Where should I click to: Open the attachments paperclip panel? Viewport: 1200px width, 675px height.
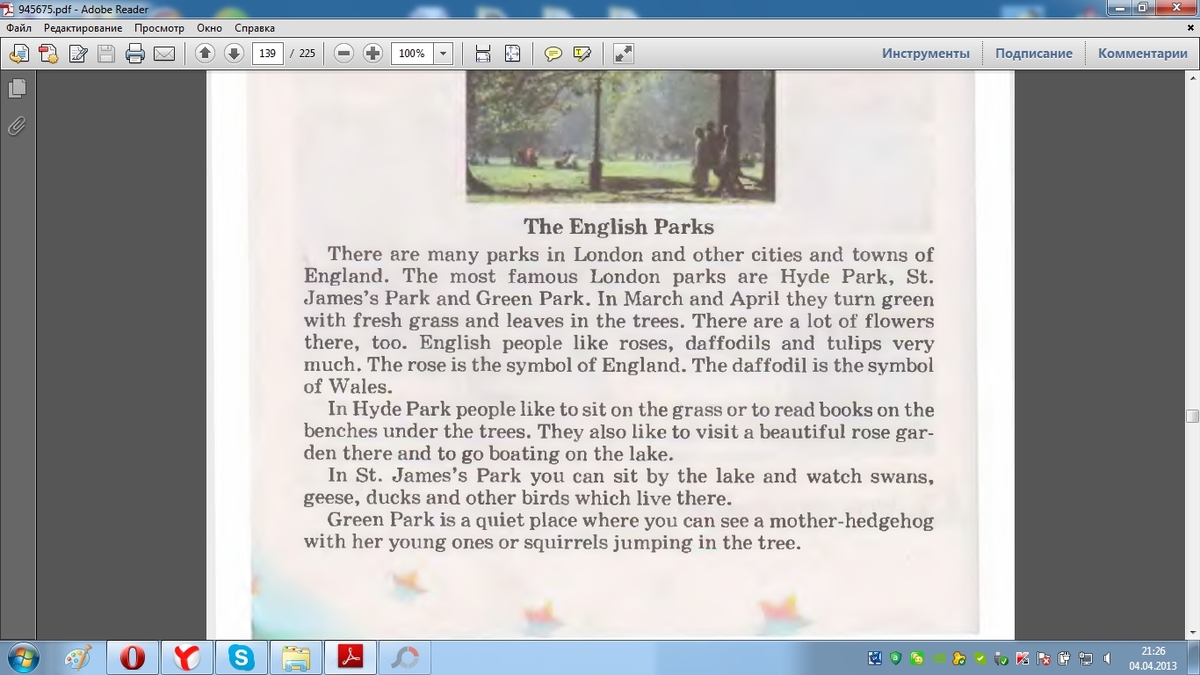tap(17, 126)
